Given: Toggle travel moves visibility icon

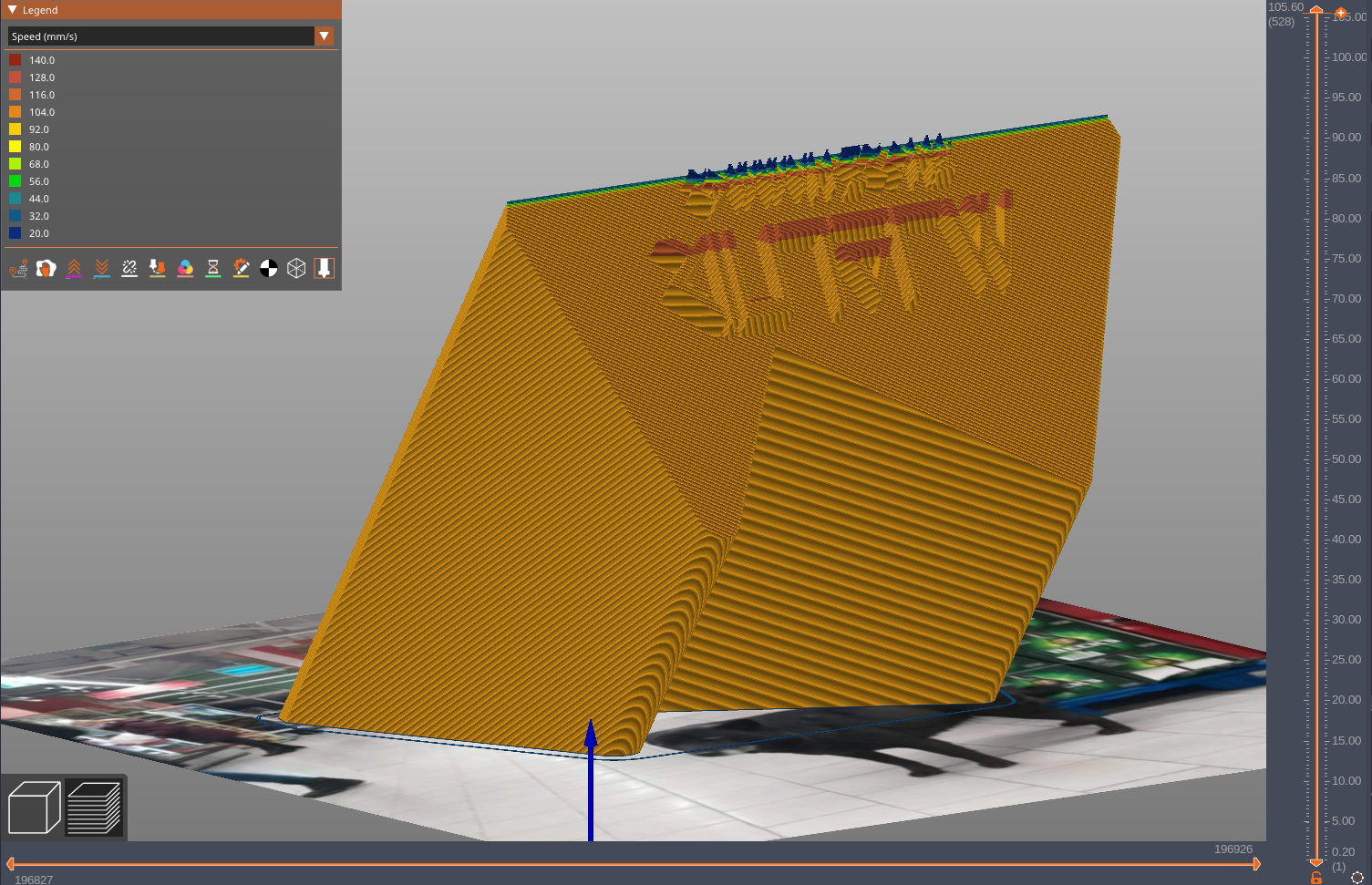Looking at the screenshot, I should point(18,268).
